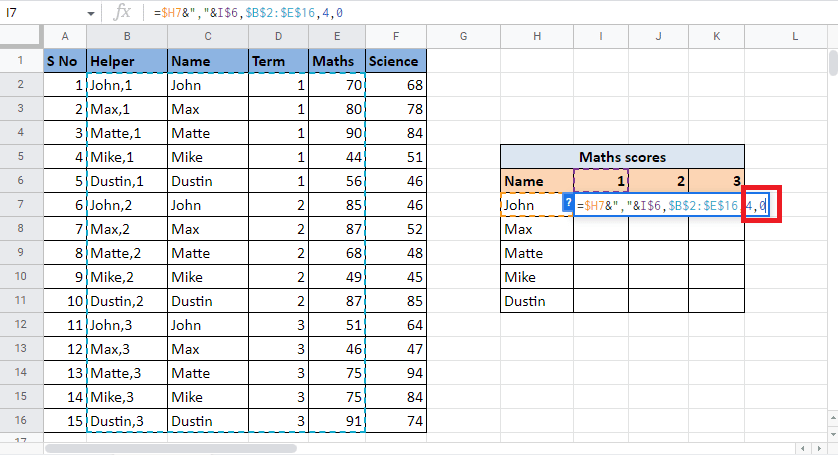Image resolution: width=838 pixels, height=455 pixels.
Task: Open the Name box dropdown arrow
Action: pos(90,13)
